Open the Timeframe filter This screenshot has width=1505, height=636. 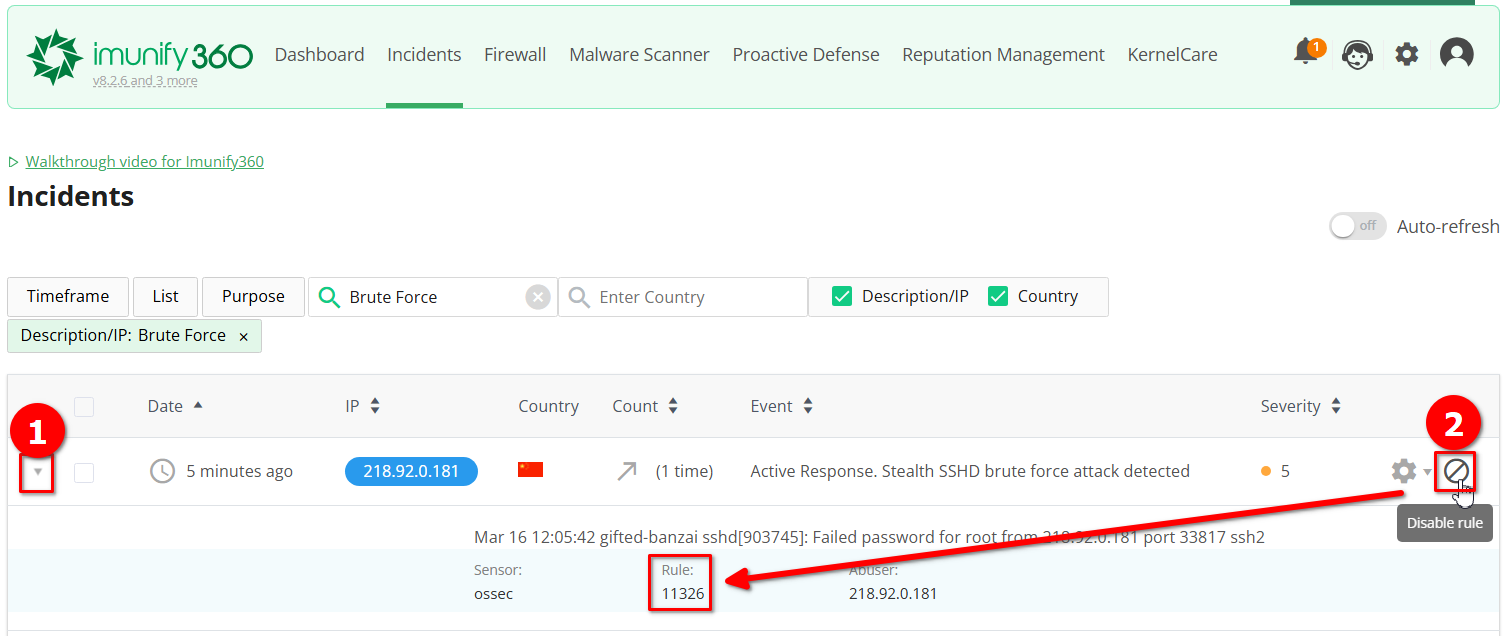(68, 297)
